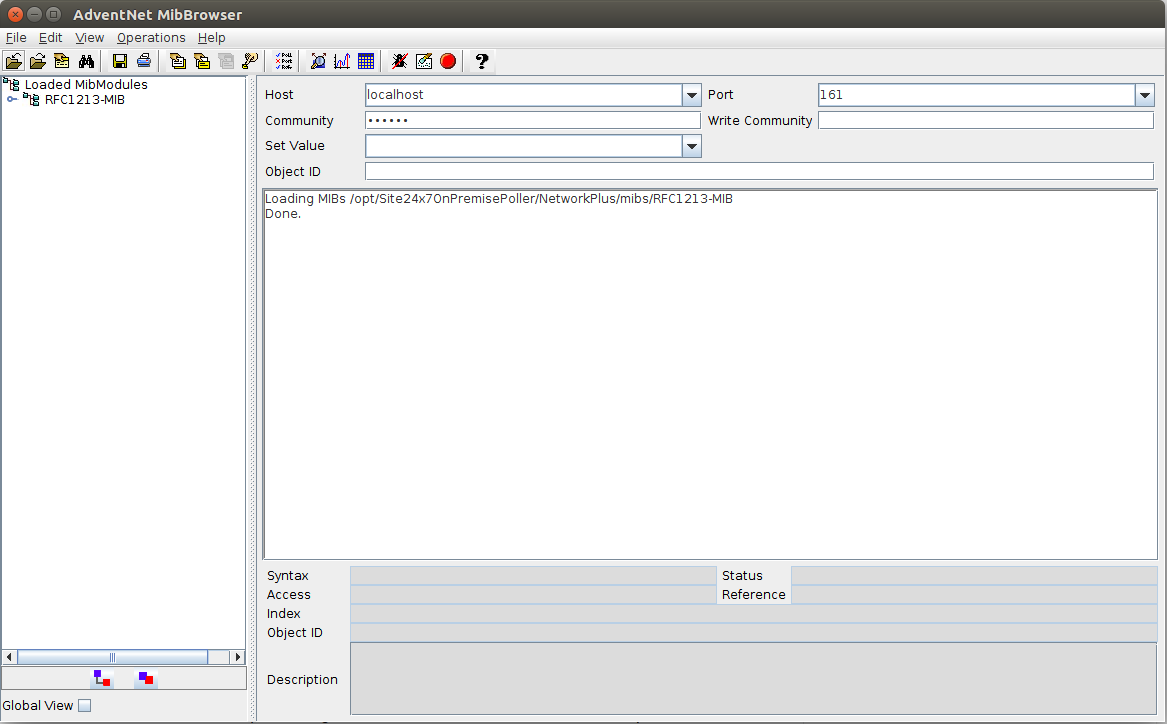This screenshot has width=1167, height=724.
Task: Click the Write Community input field
Action: pyautogui.click(x=985, y=120)
